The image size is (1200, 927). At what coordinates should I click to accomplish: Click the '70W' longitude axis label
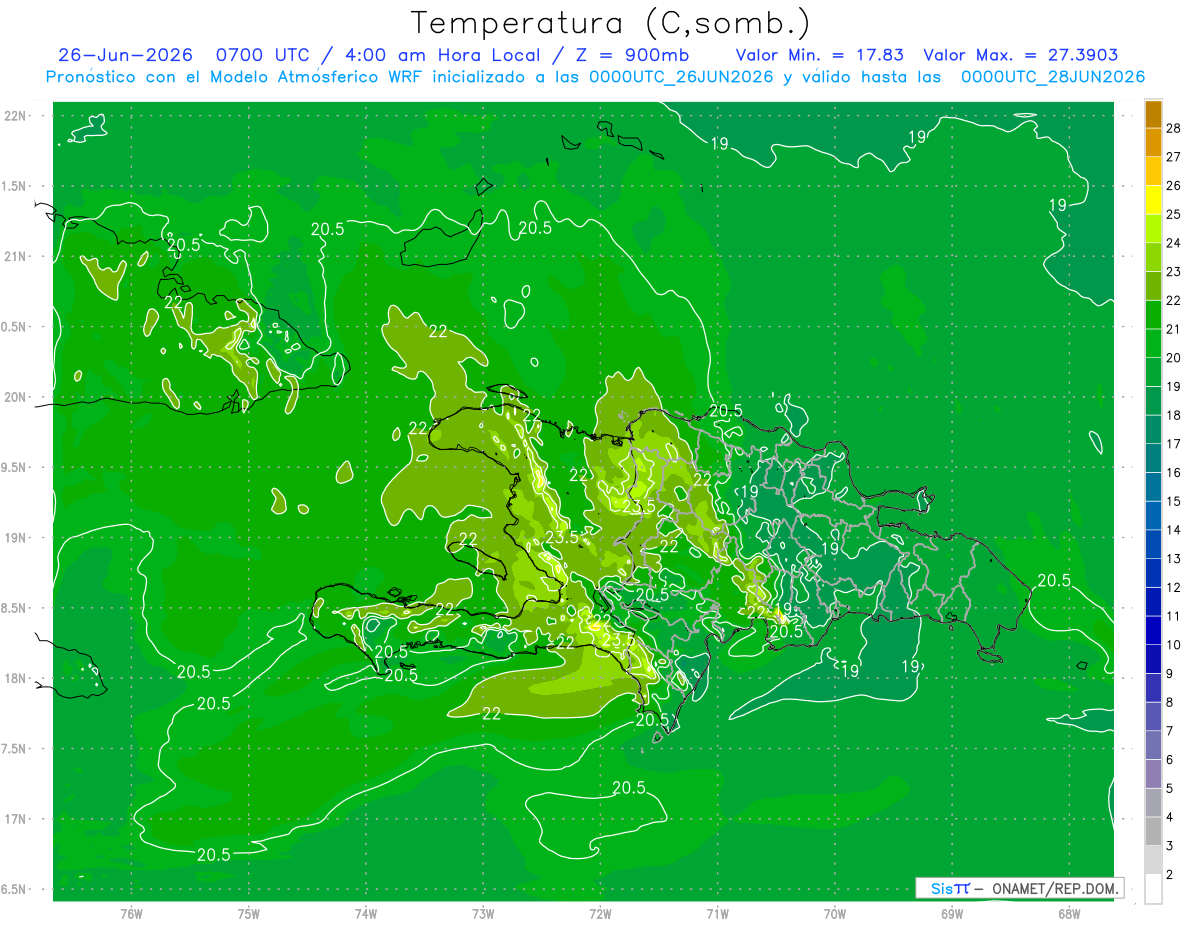(835, 913)
